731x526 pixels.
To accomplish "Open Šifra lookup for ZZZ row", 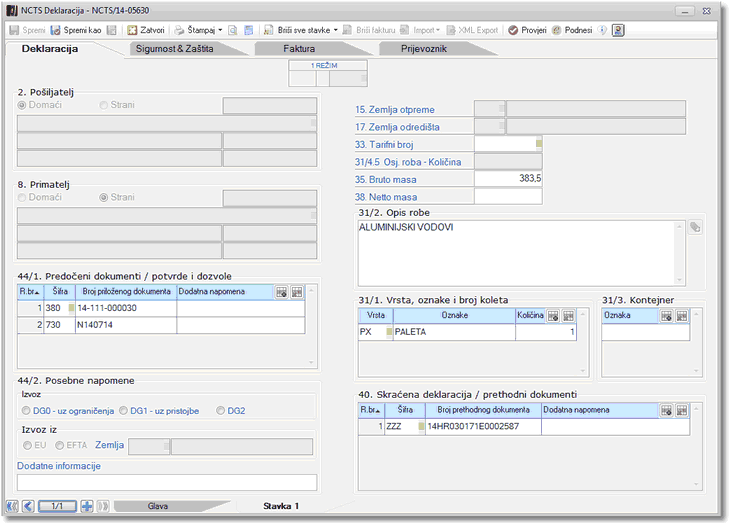I will click(x=421, y=426).
